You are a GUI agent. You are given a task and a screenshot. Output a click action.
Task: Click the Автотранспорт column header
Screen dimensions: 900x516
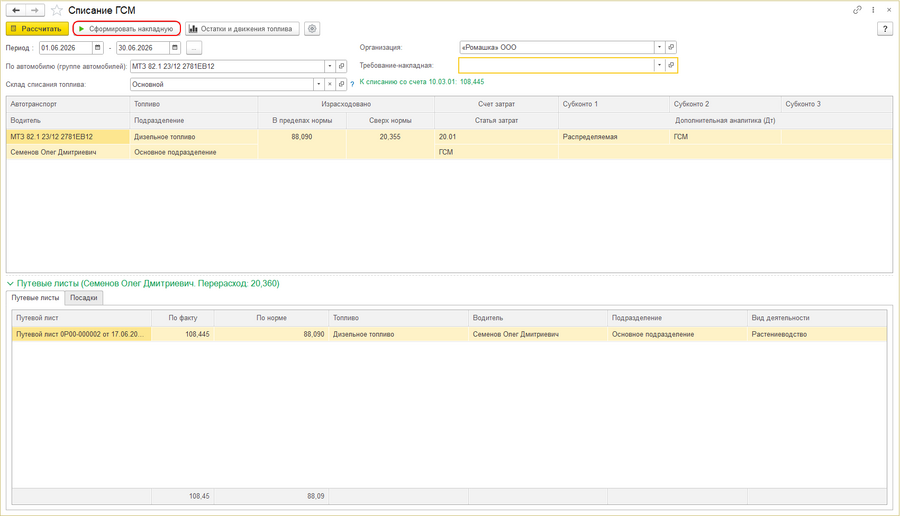click(x=68, y=104)
